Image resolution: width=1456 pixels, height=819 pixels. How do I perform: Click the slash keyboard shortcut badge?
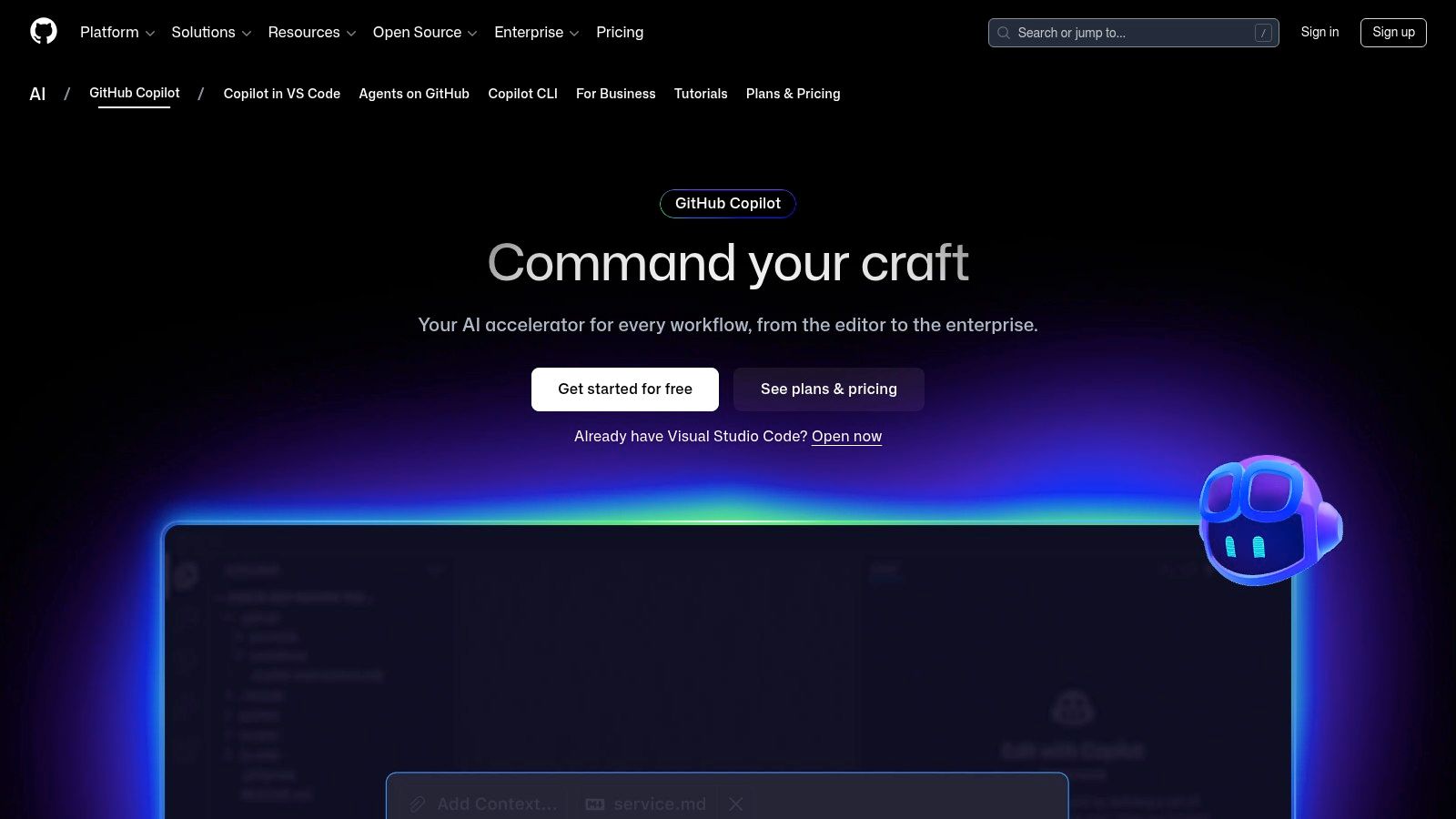(x=1262, y=33)
